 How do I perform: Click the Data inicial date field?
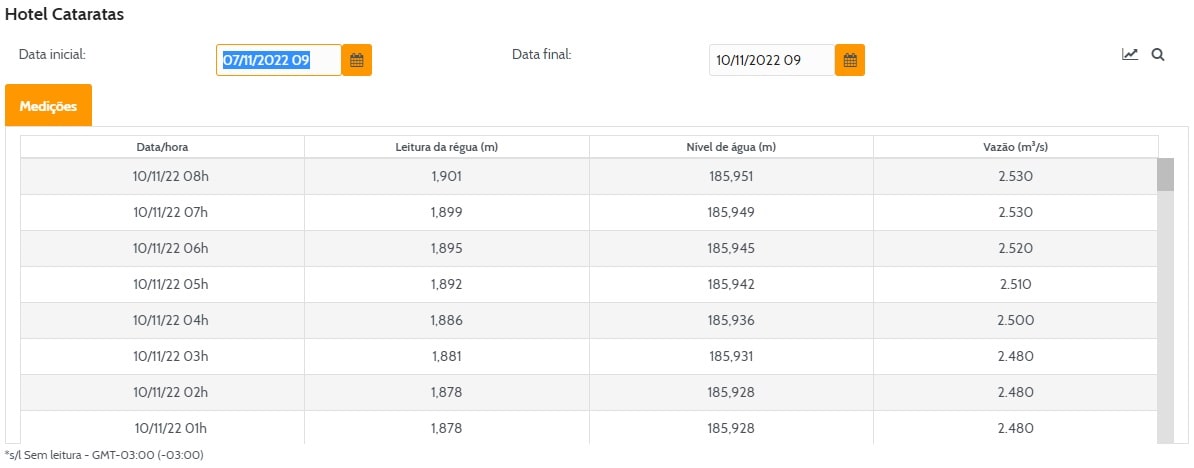point(278,60)
